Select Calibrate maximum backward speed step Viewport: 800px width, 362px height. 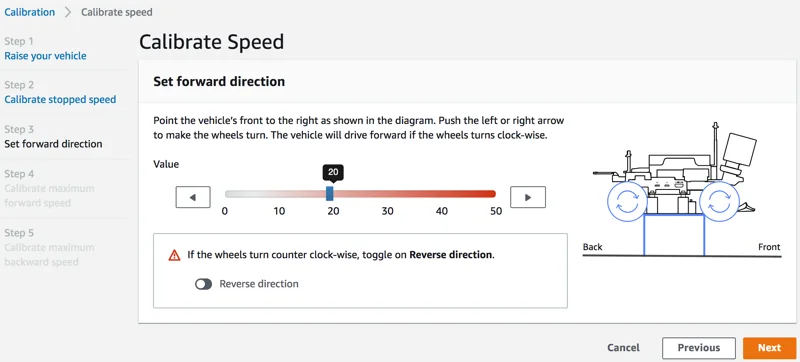pyautogui.click(x=49, y=255)
